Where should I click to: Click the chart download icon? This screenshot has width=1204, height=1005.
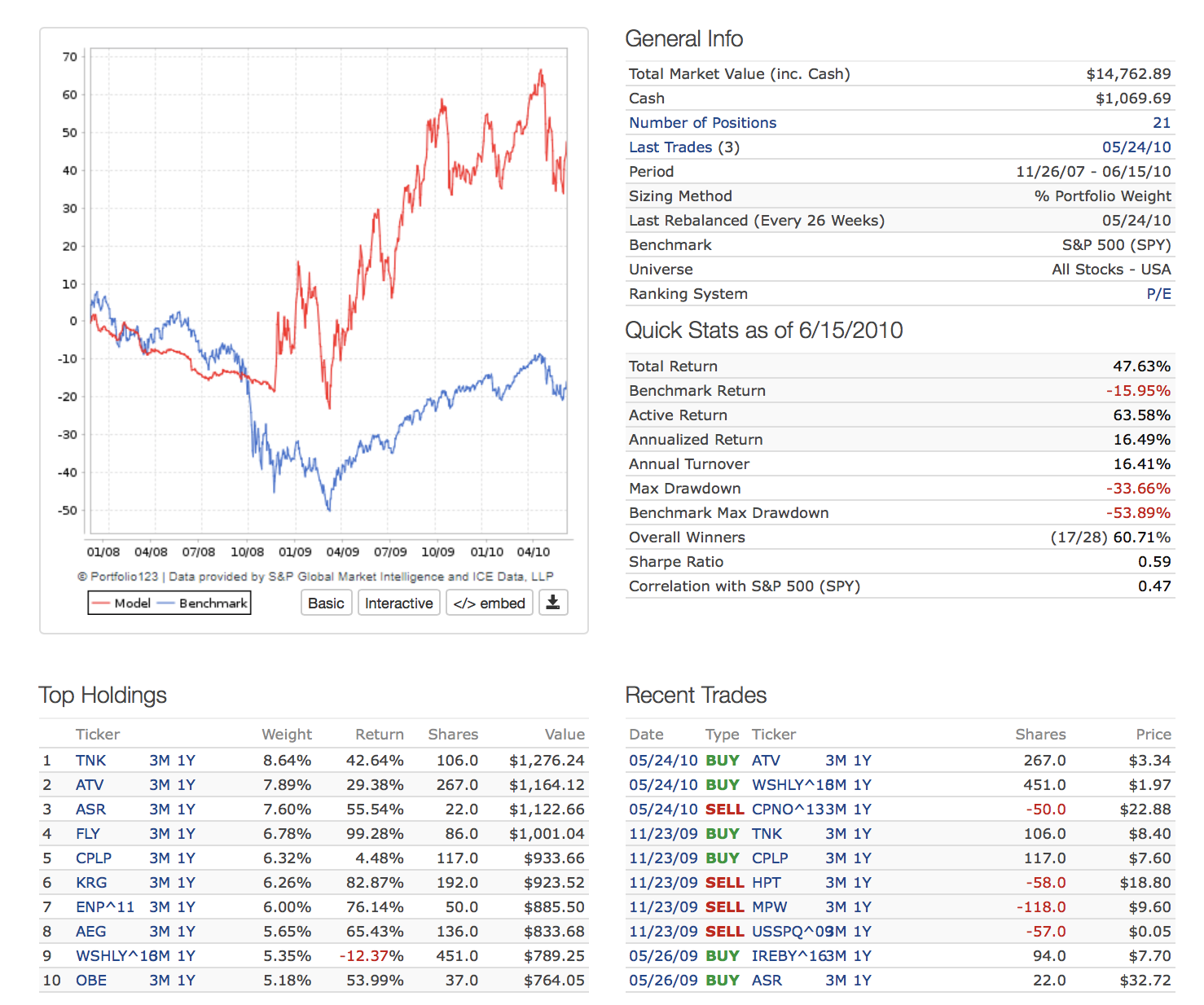coord(552,603)
